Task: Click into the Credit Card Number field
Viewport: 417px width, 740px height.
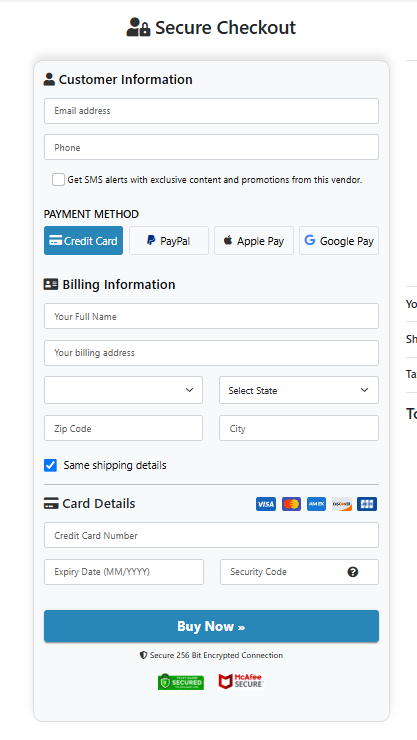Action: click(x=211, y=535)
